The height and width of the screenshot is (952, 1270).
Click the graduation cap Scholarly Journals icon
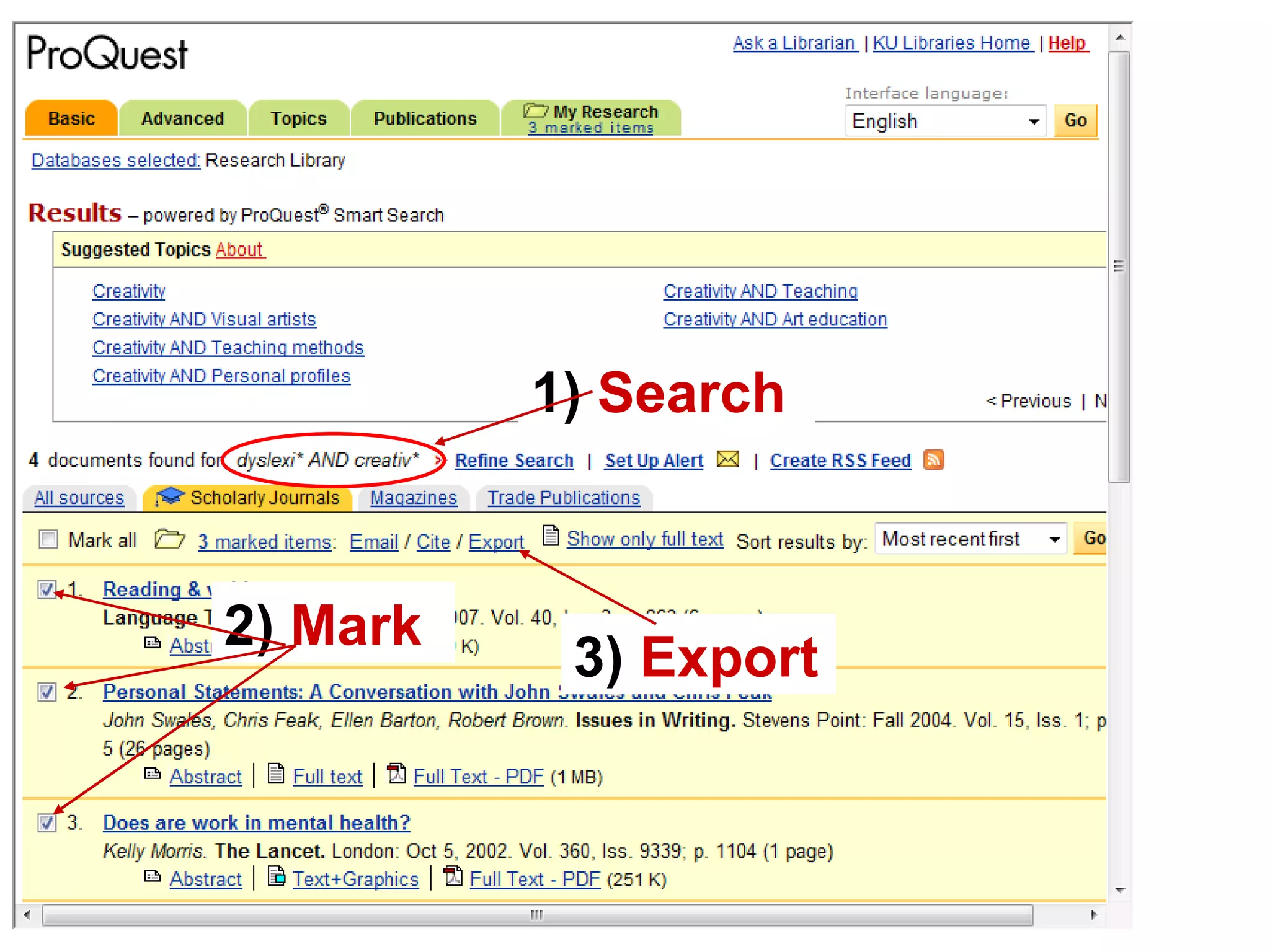[x=170, y=496]
